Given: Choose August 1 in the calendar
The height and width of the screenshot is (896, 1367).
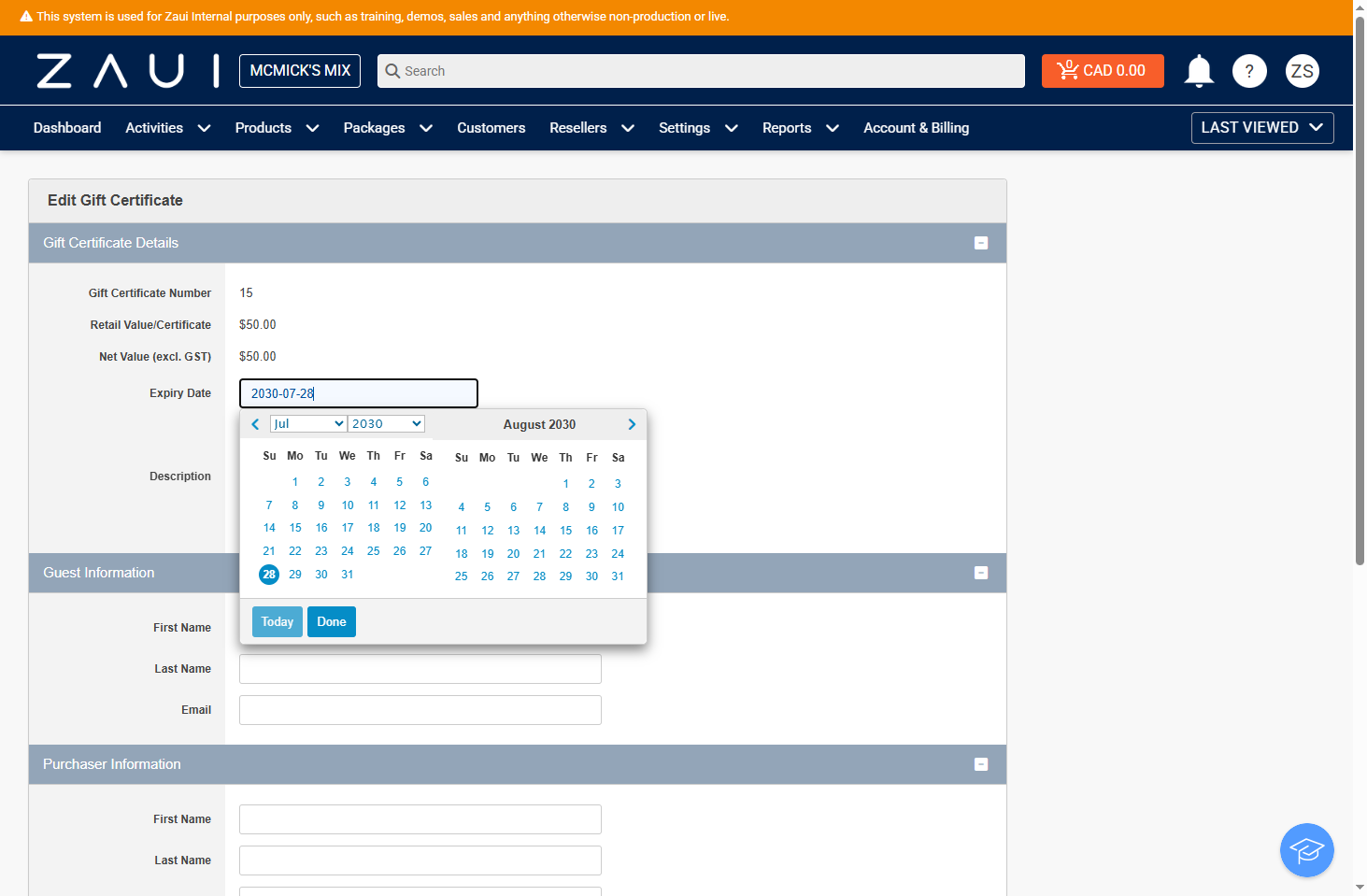Looking at the screenshot, I should [566, 484].
